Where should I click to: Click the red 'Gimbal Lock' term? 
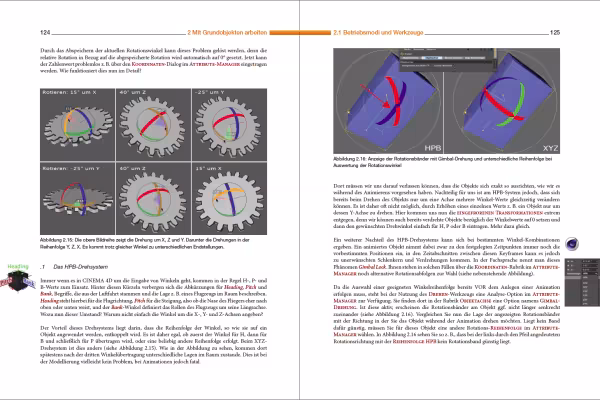[372, 267]
